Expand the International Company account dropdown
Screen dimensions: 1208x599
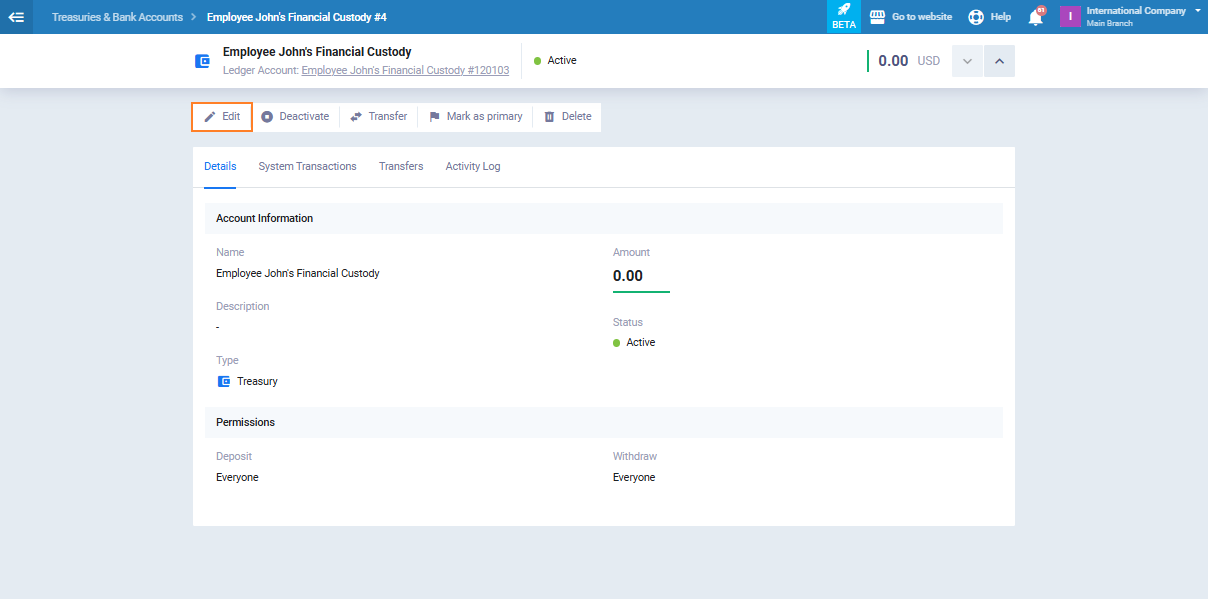1198,10
